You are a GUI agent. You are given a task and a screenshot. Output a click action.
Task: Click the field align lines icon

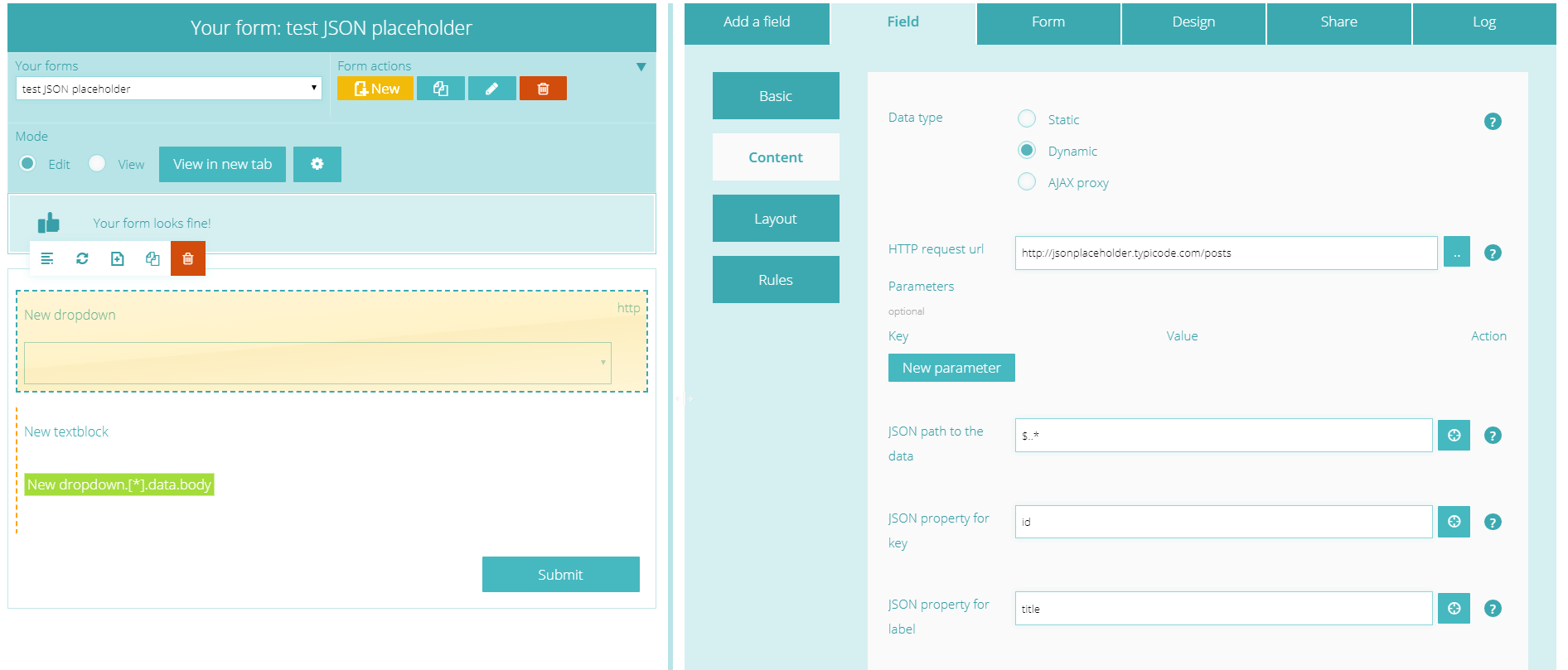click(47, 258)
